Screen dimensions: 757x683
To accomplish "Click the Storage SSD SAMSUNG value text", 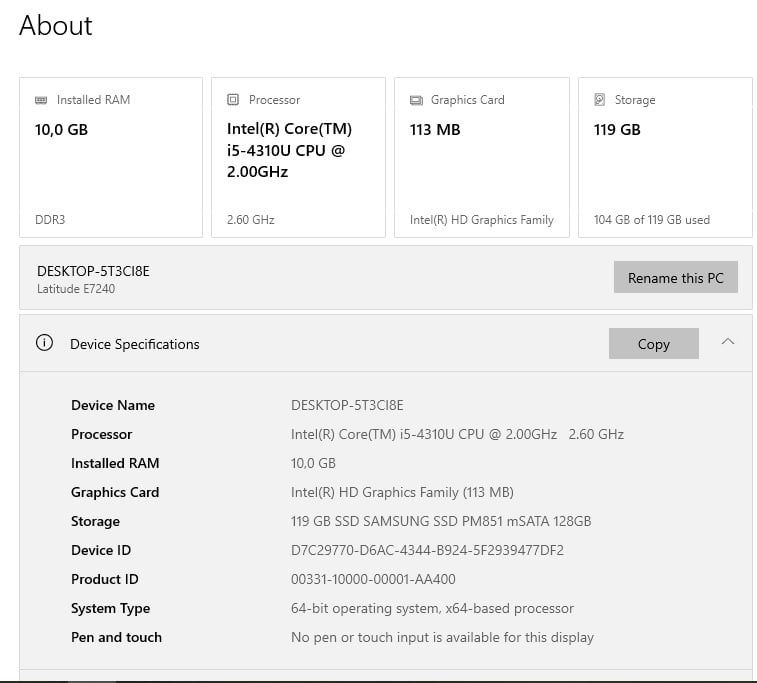I will pos(441,521).
